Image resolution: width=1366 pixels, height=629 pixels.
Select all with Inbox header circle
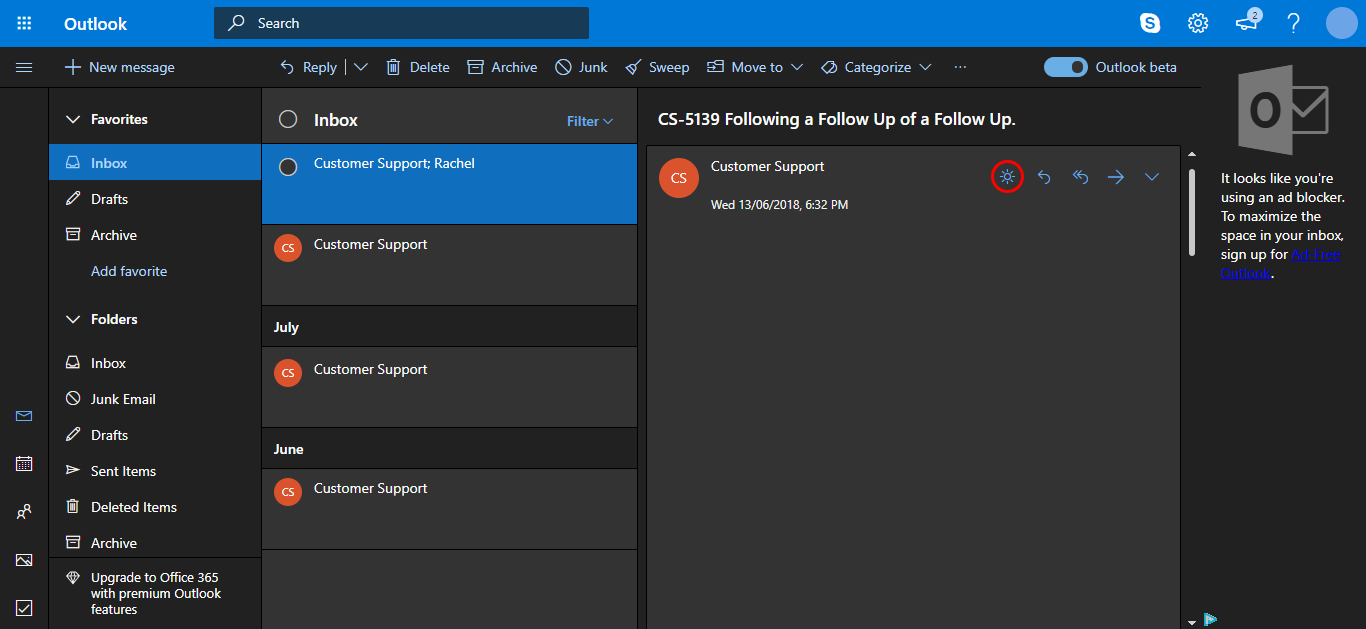[288, 119]
